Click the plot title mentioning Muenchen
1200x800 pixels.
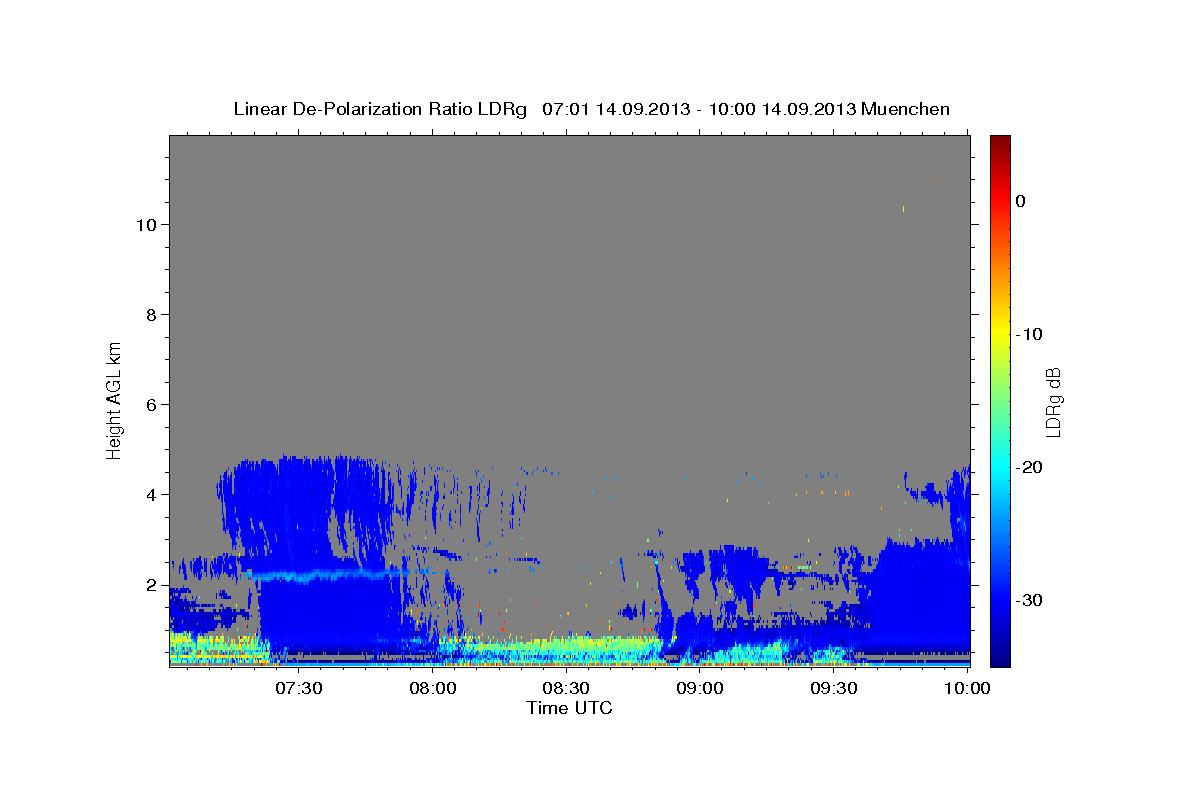click(x=592, y=109)
